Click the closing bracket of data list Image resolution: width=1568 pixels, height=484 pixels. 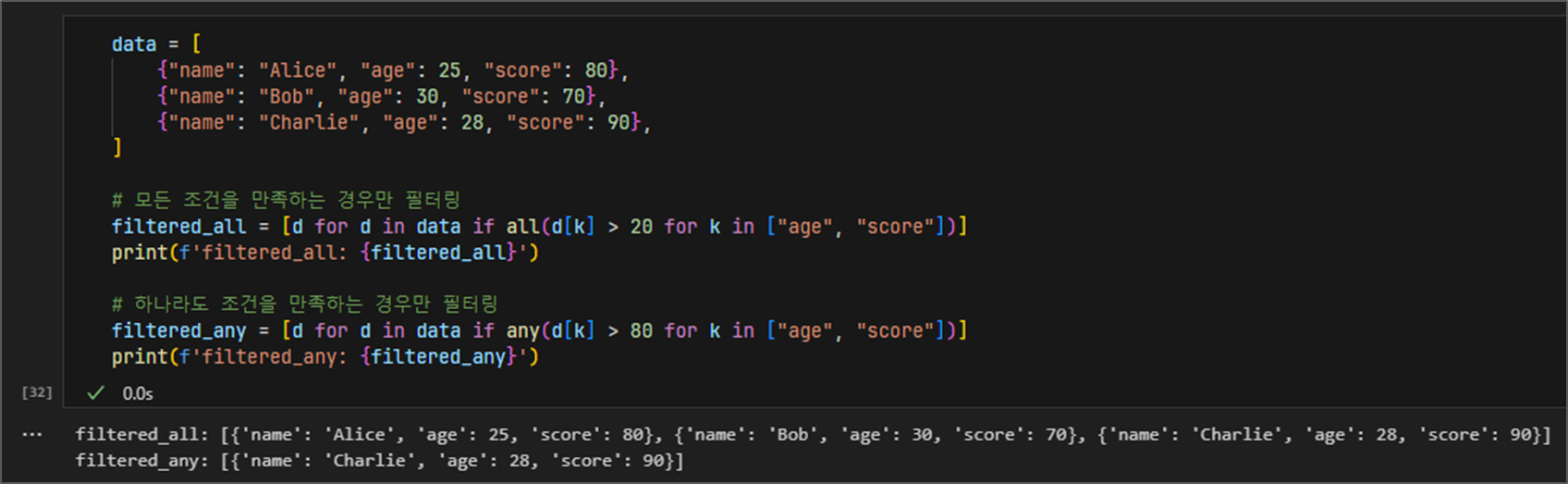[116, 147]
